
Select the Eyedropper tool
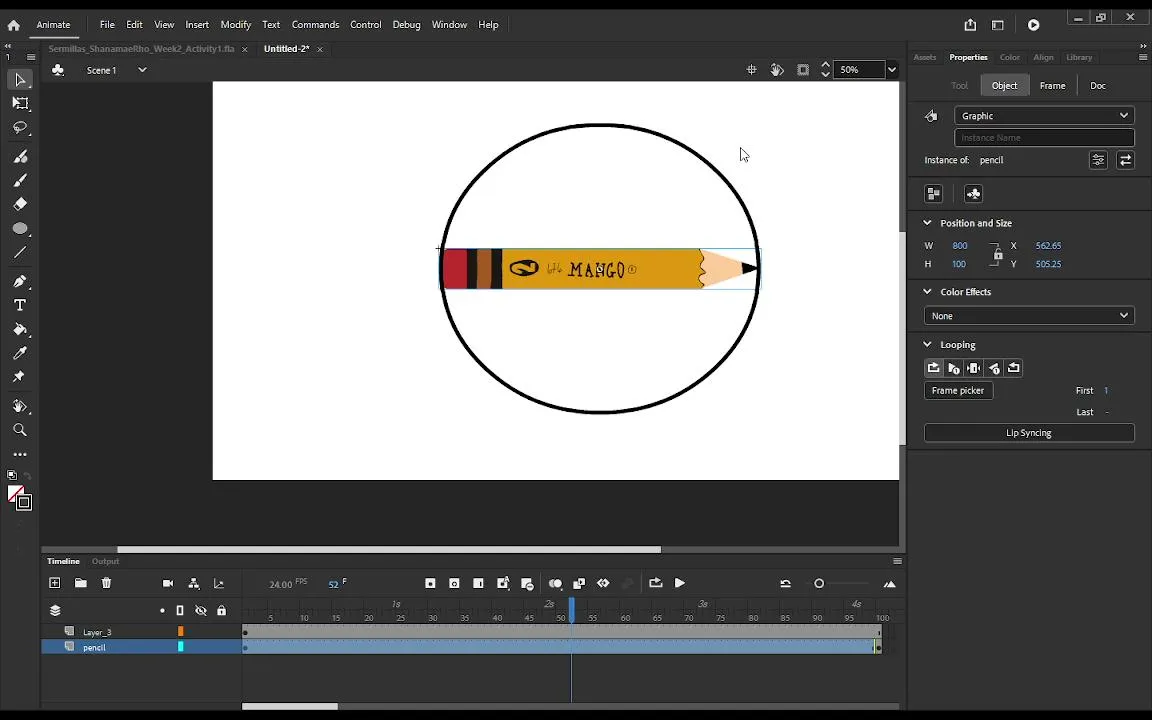click(20, 353)
